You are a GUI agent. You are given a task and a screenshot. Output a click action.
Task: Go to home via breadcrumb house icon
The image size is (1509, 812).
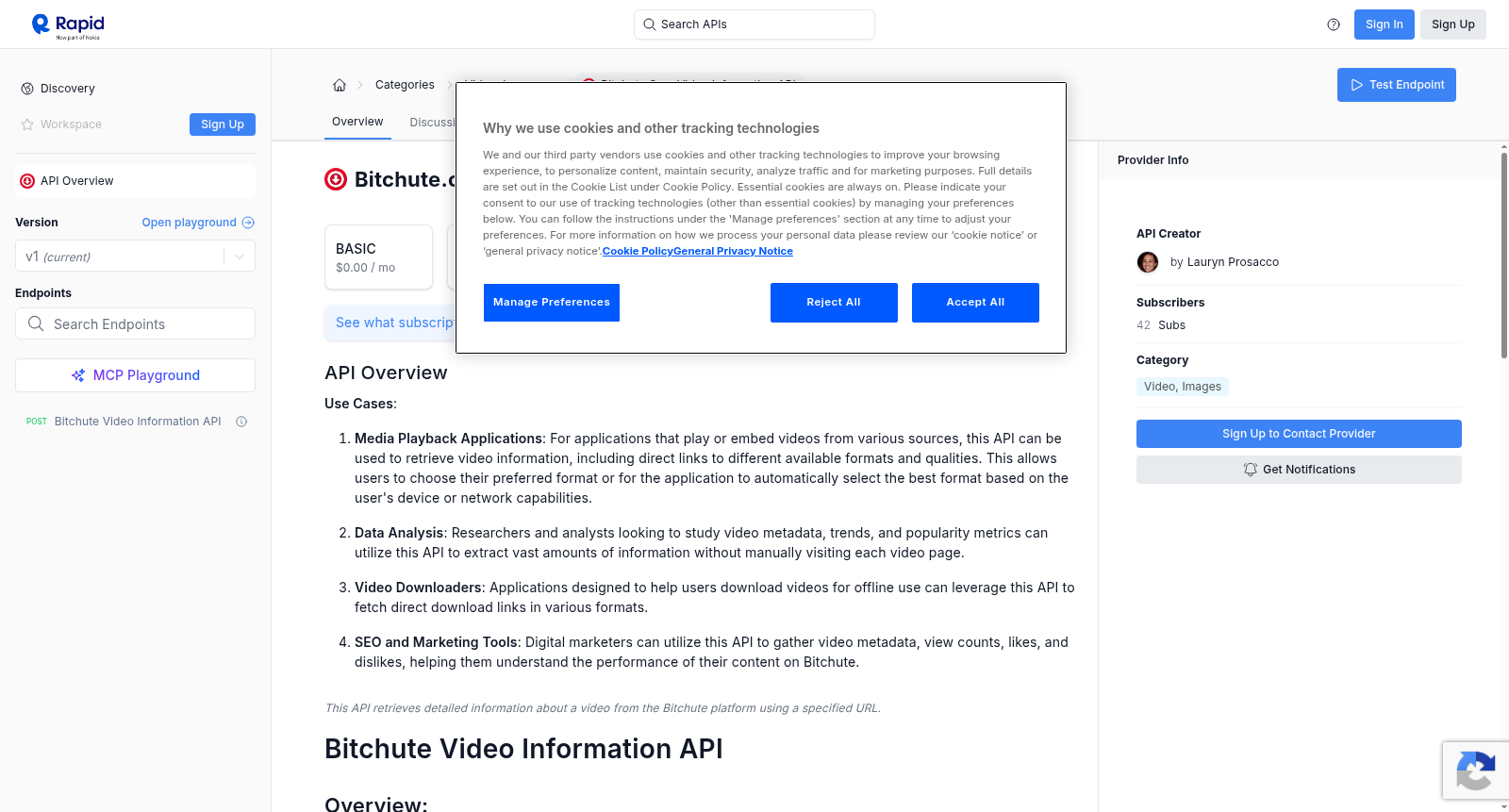point(340,85)
